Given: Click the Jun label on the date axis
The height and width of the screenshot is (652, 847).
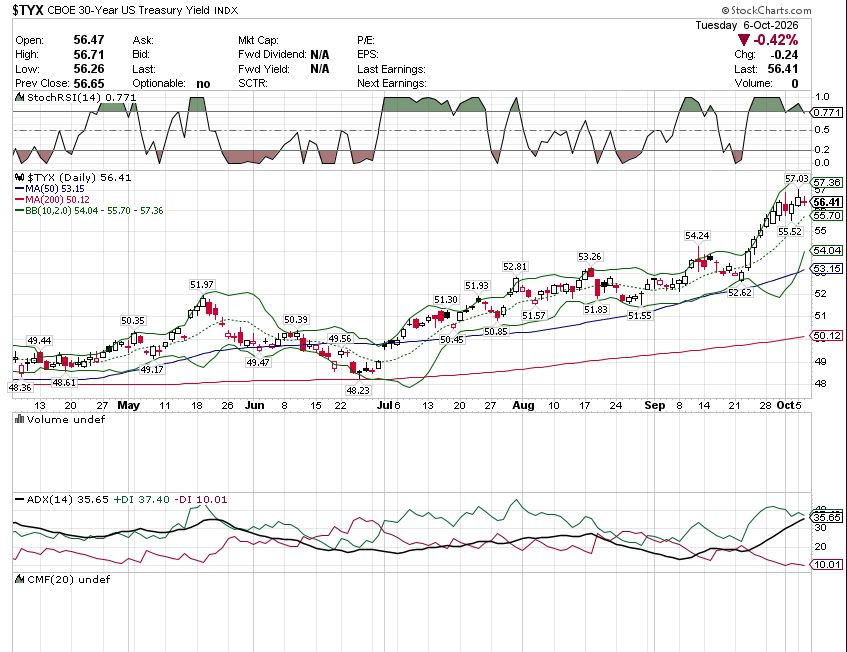Looking at the screenshot, I should tap(254, 405).
